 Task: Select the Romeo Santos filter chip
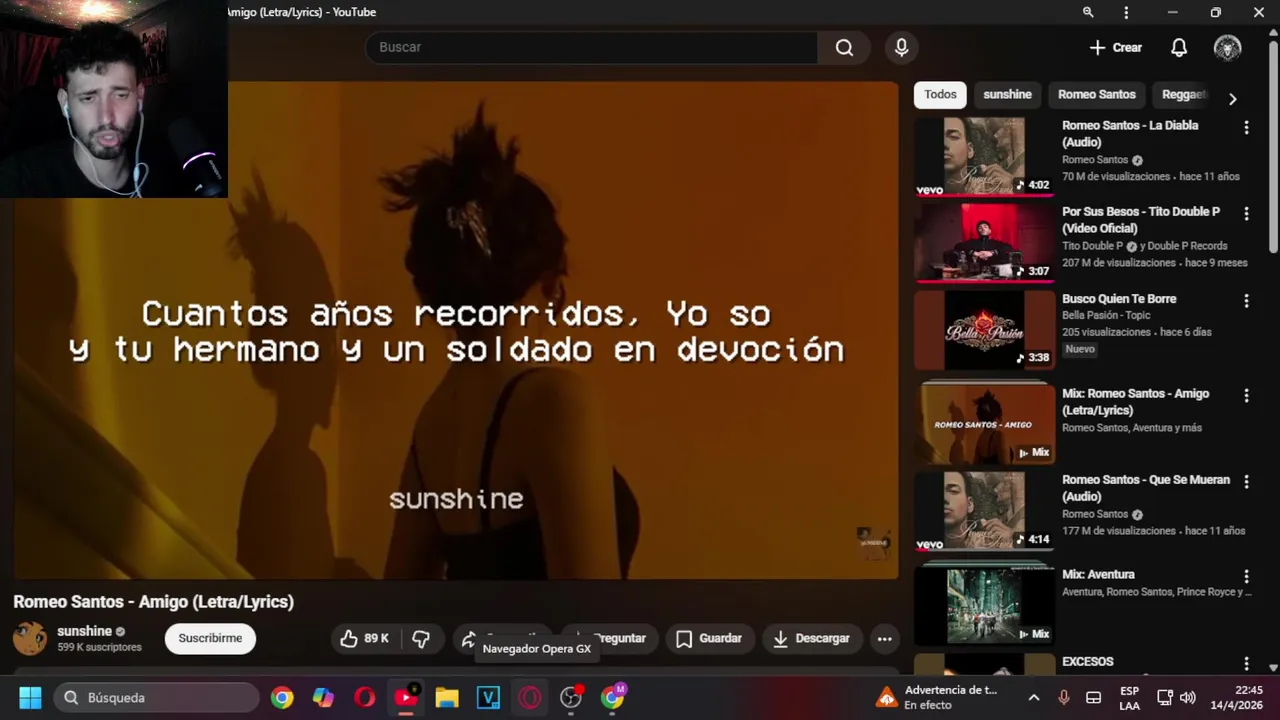pos(1096,94)
